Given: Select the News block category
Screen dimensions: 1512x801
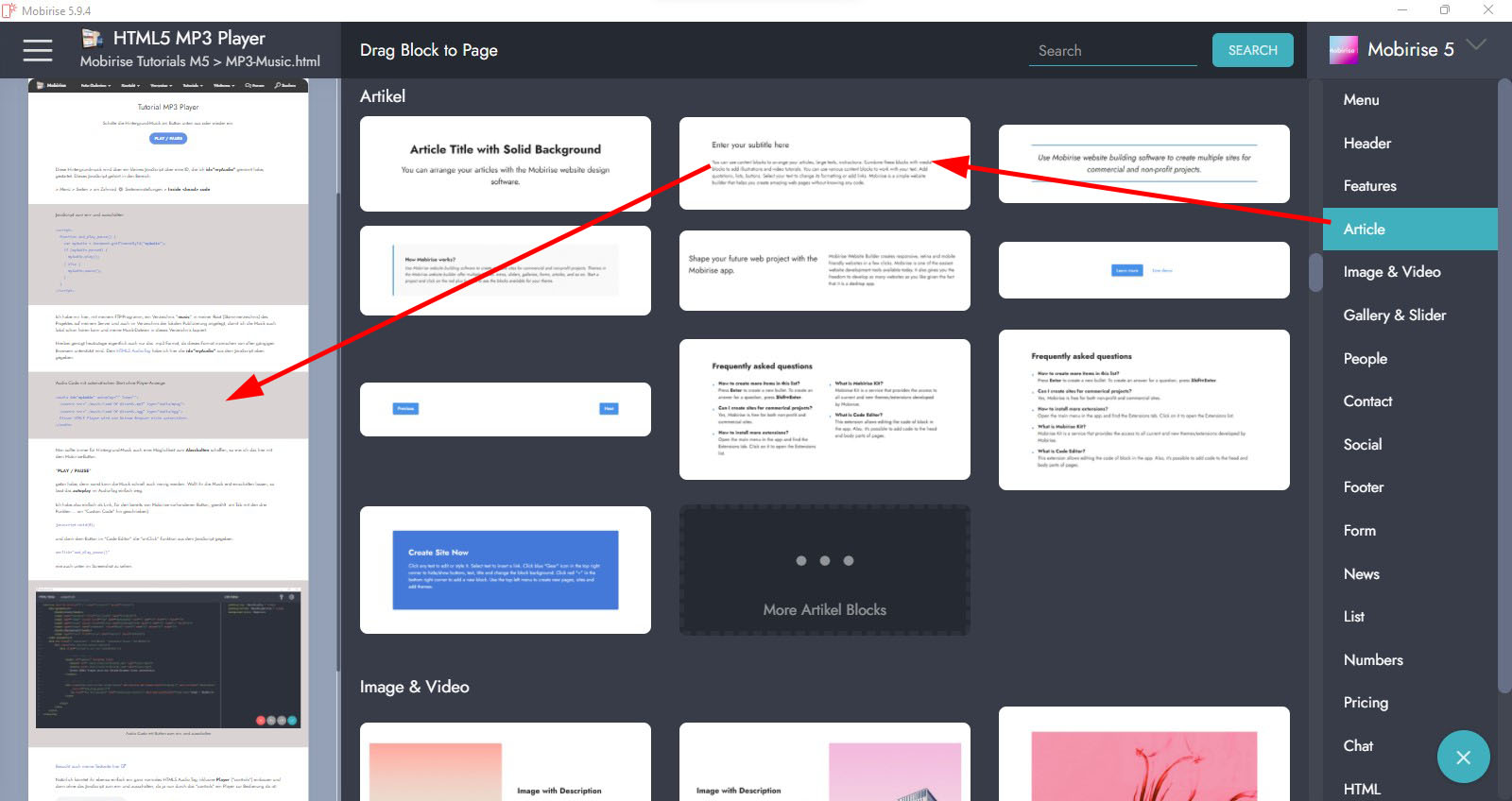Looking at the screenshot, I should tap(1362, 574).
